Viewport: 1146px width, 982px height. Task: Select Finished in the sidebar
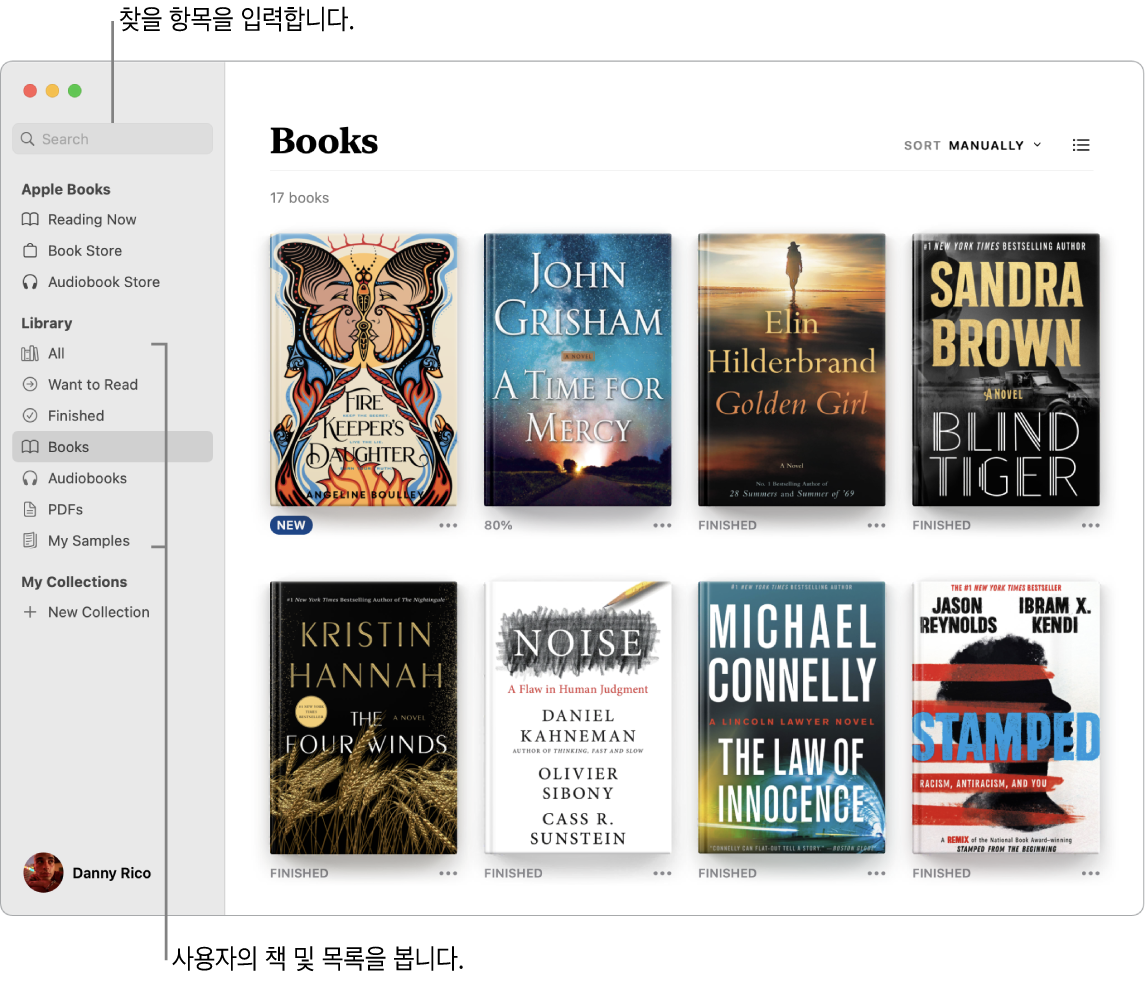(x=77, y=415)
